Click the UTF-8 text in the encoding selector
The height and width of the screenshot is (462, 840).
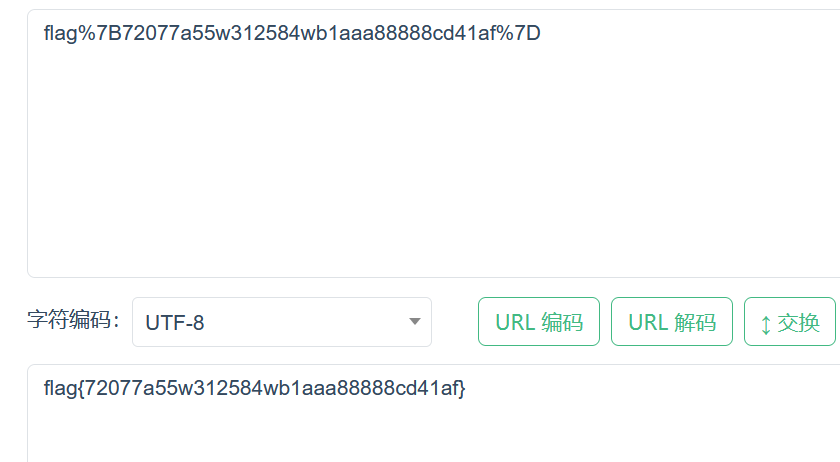coord(175,323)
